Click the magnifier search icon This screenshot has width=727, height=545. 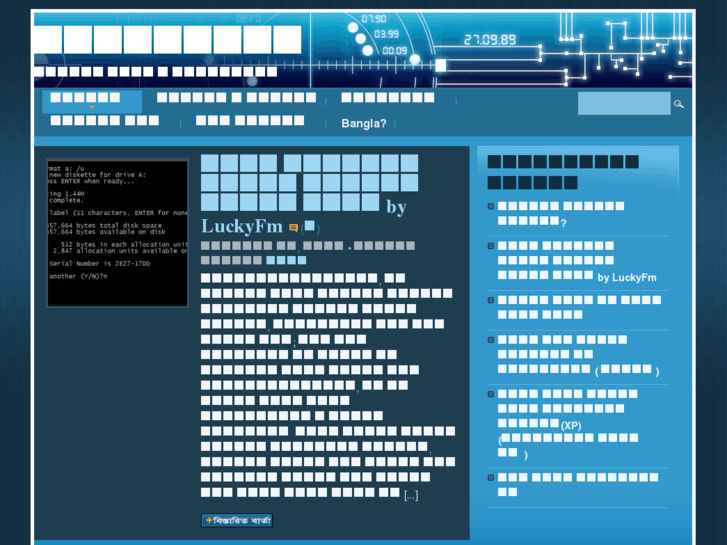click(x=678, y=104)
